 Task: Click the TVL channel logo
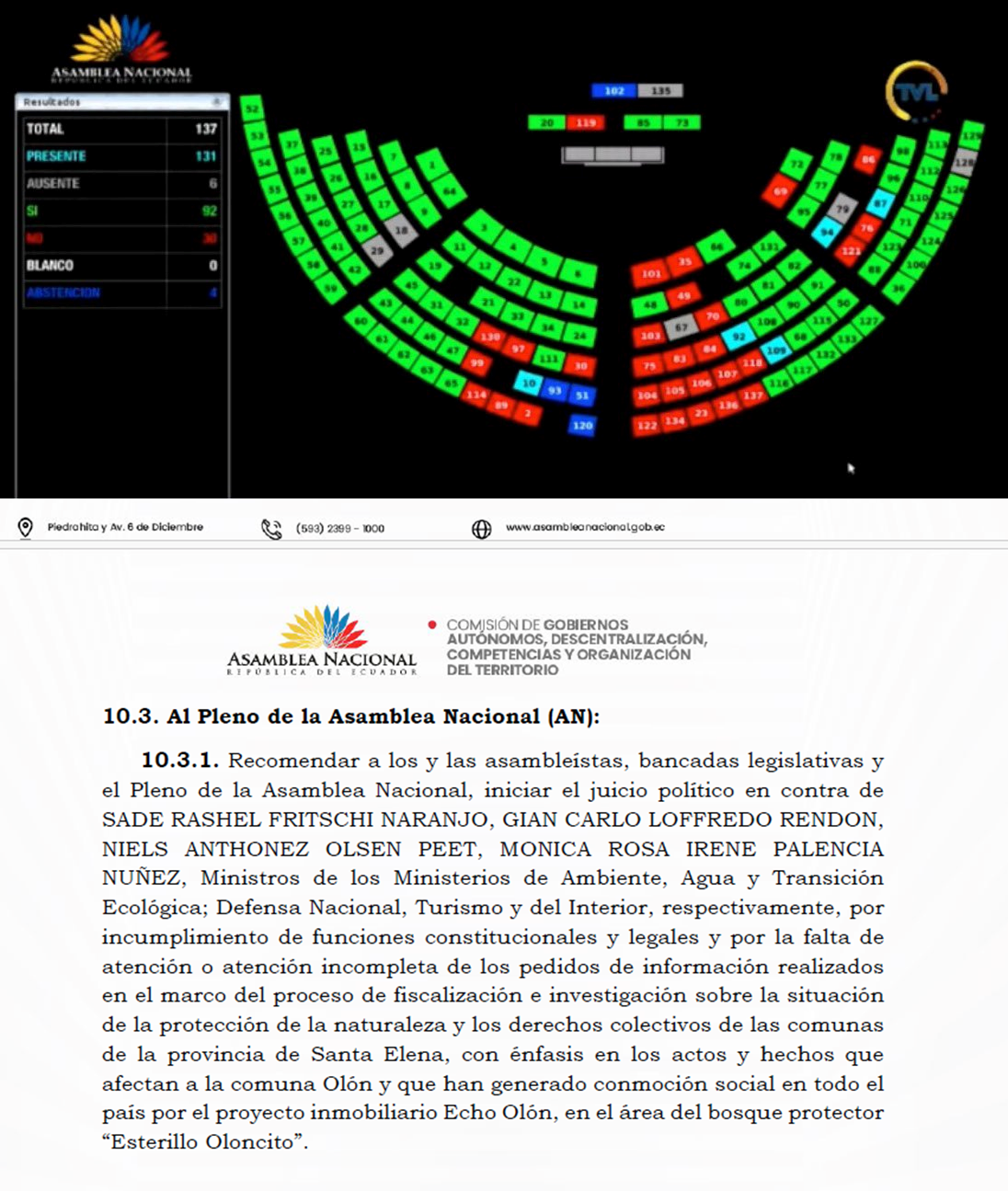(917, 92)
